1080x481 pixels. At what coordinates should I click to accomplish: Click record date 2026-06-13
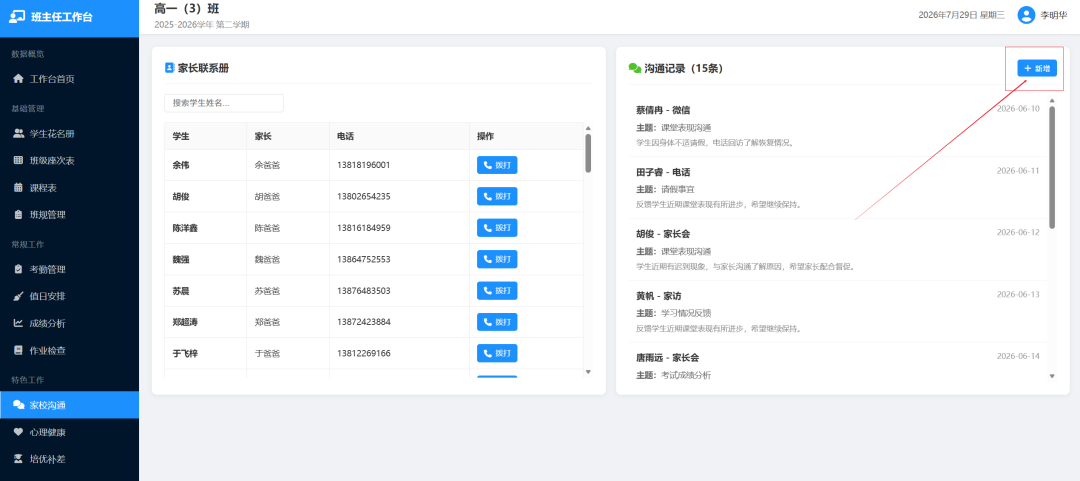(x=1018, y=295)
